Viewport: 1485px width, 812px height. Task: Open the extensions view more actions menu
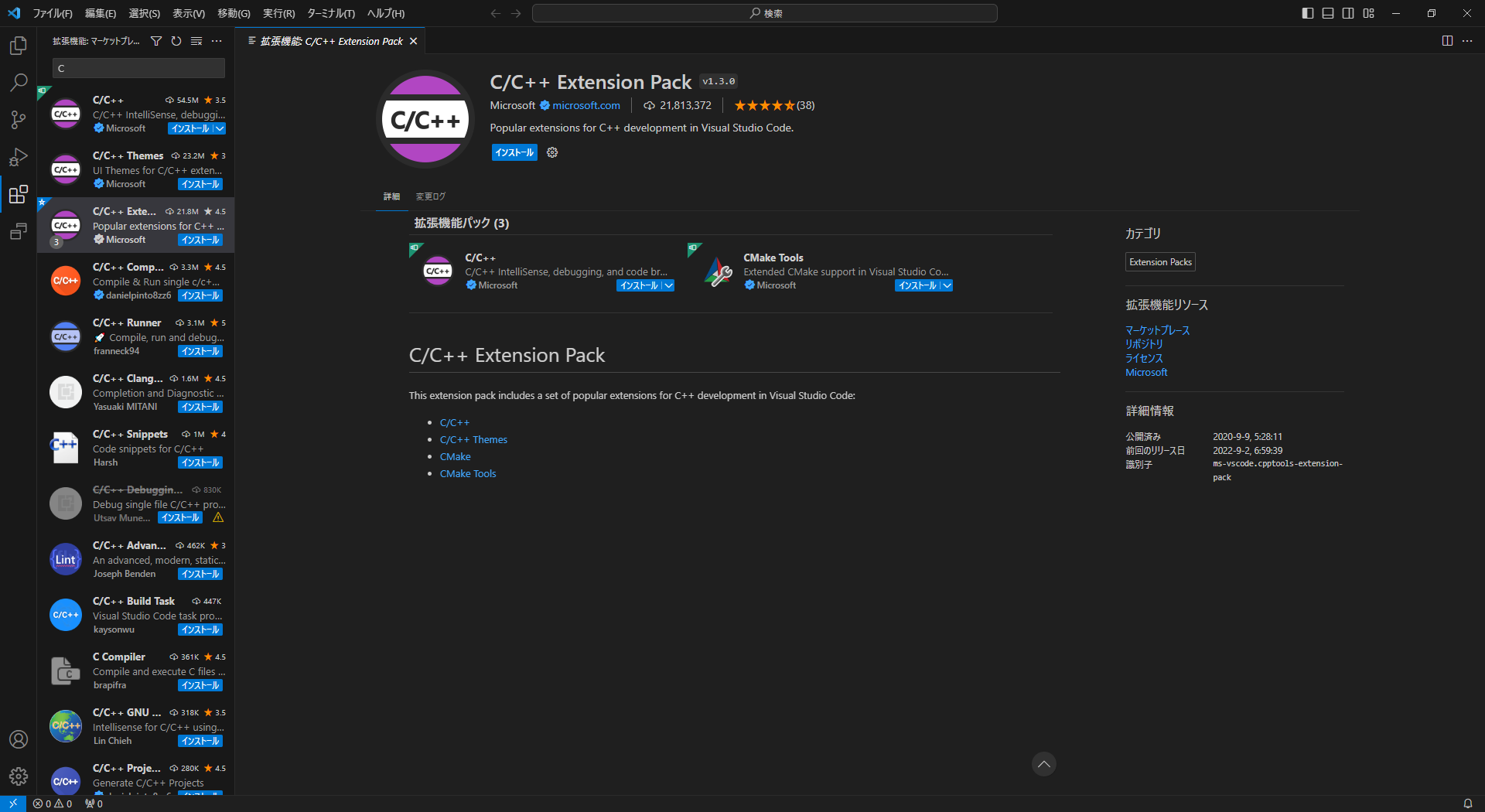click(x=217, y=41)
